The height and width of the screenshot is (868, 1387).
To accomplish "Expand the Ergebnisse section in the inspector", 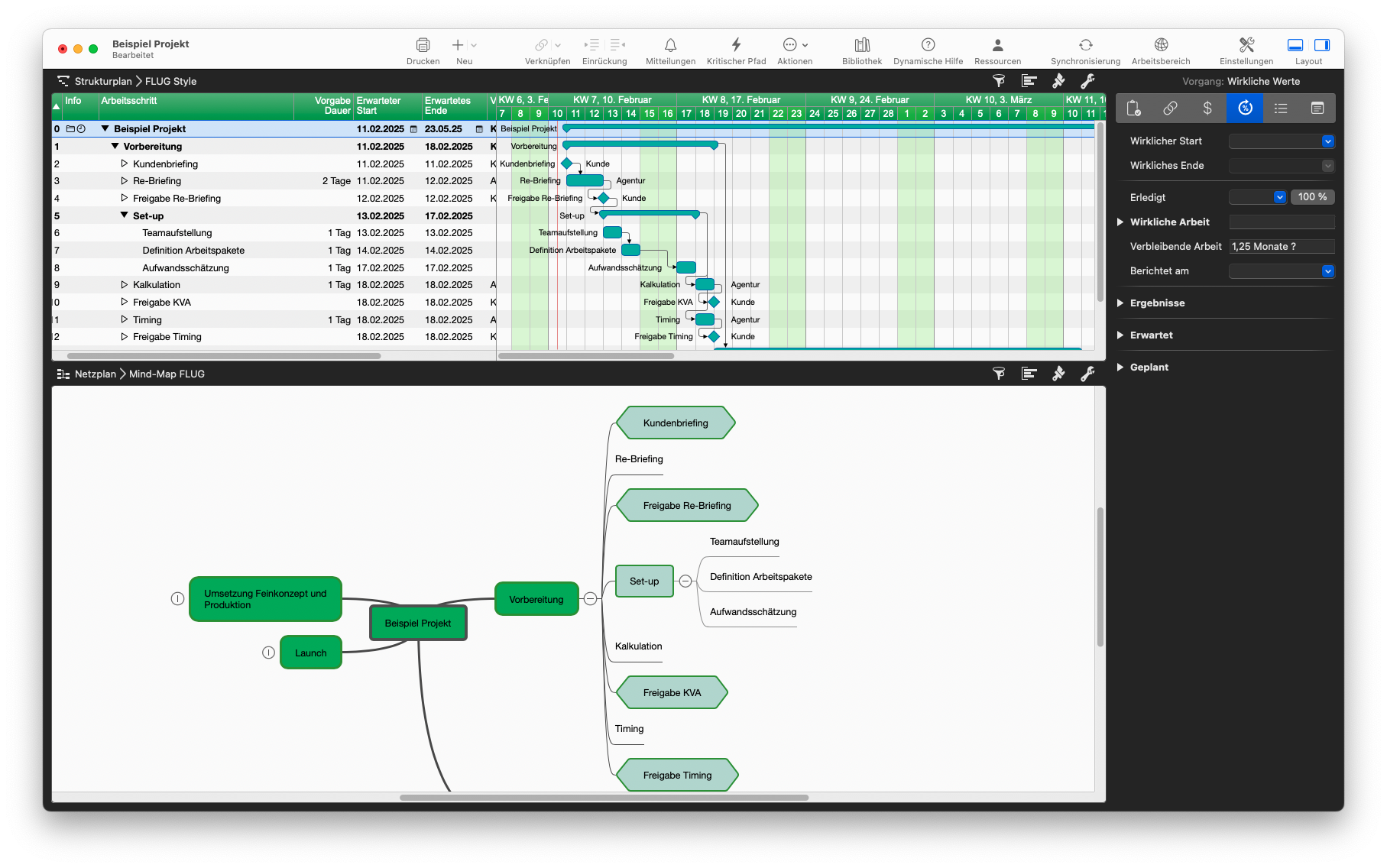I will click(x=1120, y=303).
